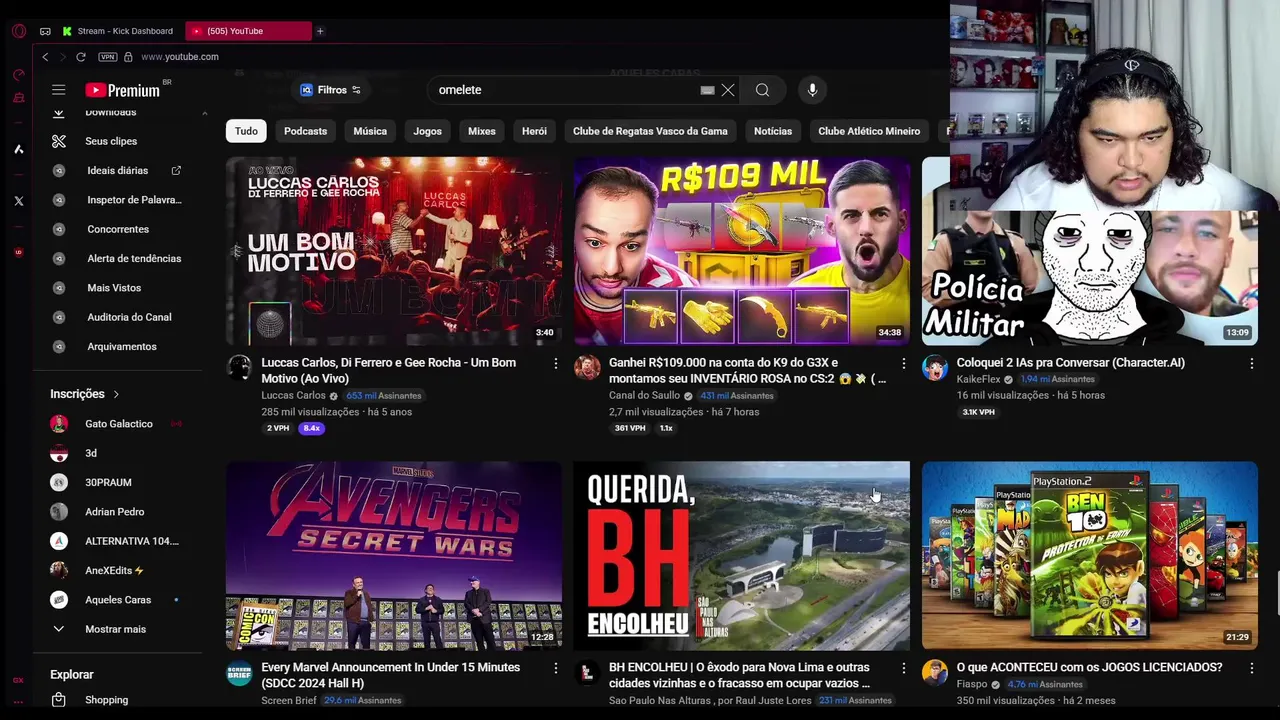Open the YouTube hamburger guide menu
This screenshot has width=1280, height=720.
(59, 90)
